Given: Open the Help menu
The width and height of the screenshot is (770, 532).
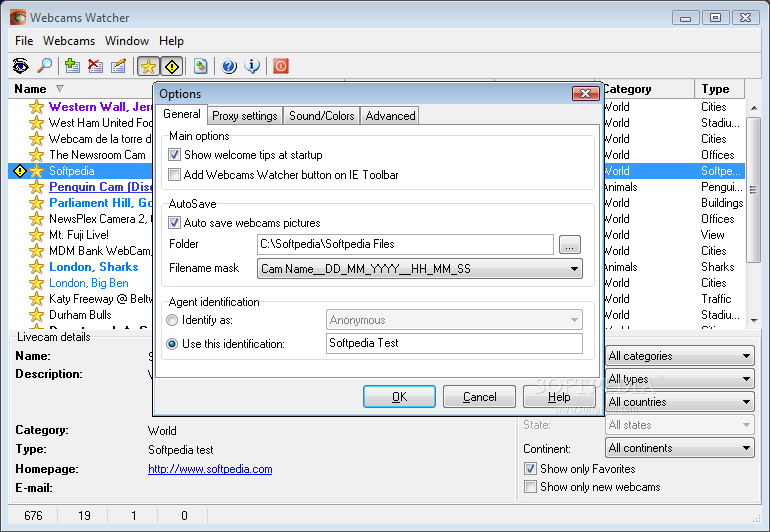Looking at the screenshot, I should [171, 41].
